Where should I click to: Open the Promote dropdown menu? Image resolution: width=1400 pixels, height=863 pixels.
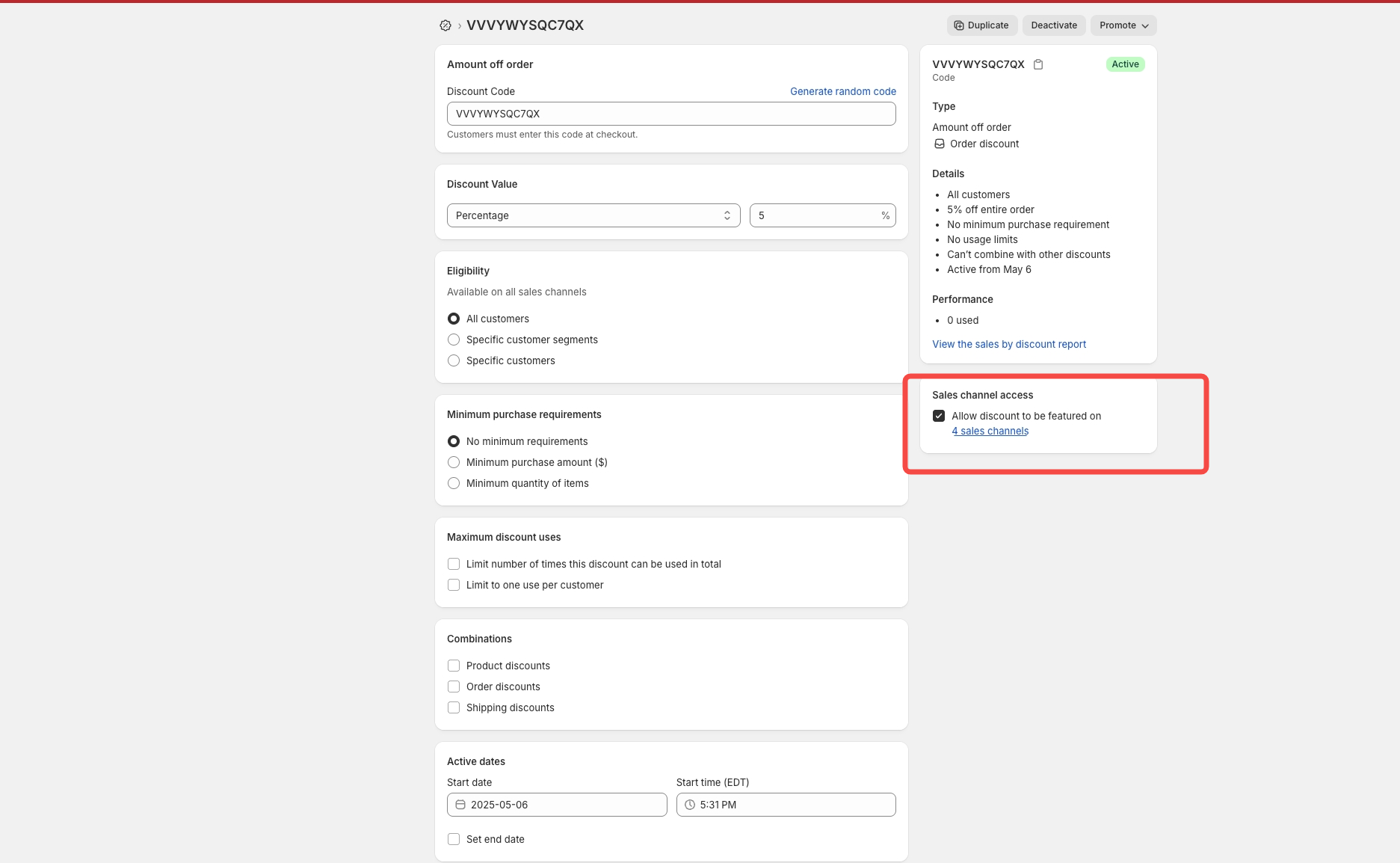click(x=1123, y=25)
